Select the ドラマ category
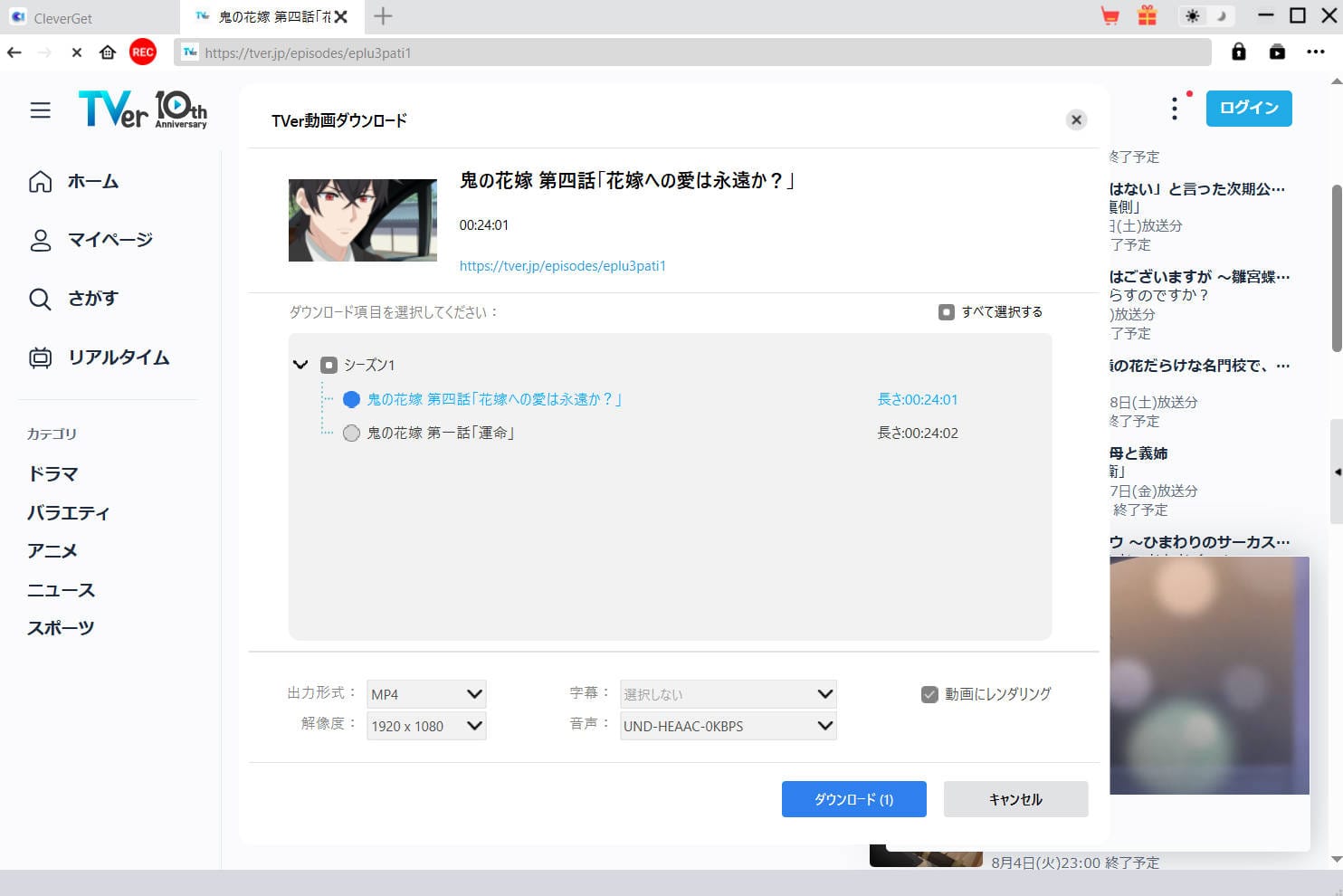1343x896 pixels. [x=53, y=474]
